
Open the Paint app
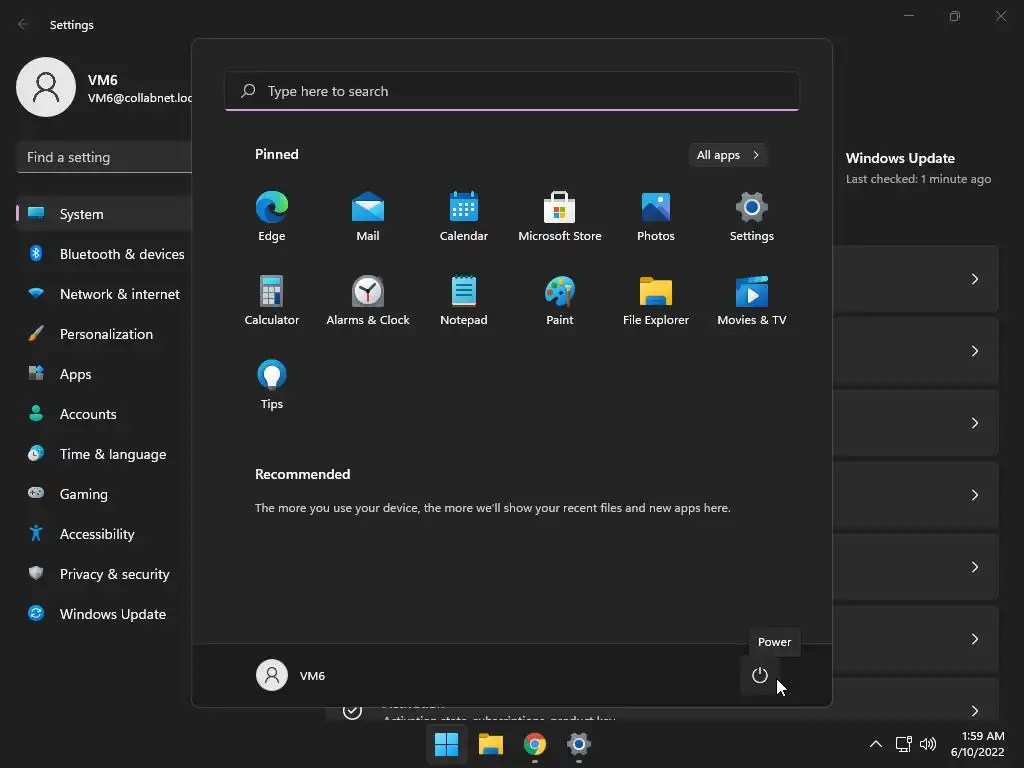pyautogui.click(x=560, y=300)
